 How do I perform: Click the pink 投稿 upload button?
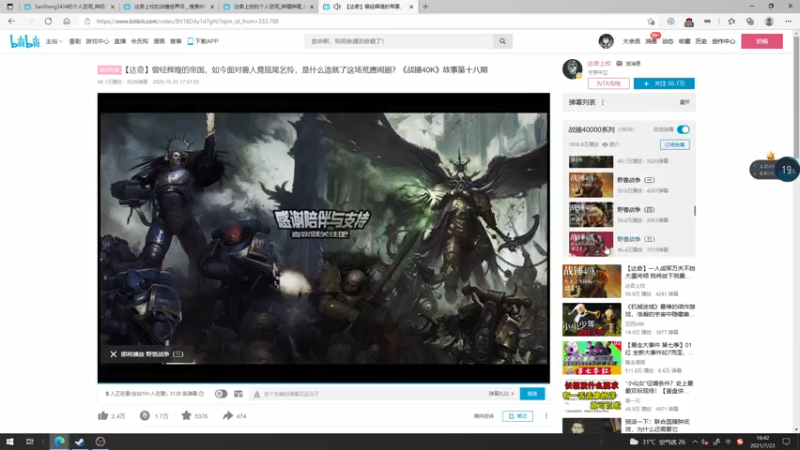pyautogui.click(x=762, y=41)
